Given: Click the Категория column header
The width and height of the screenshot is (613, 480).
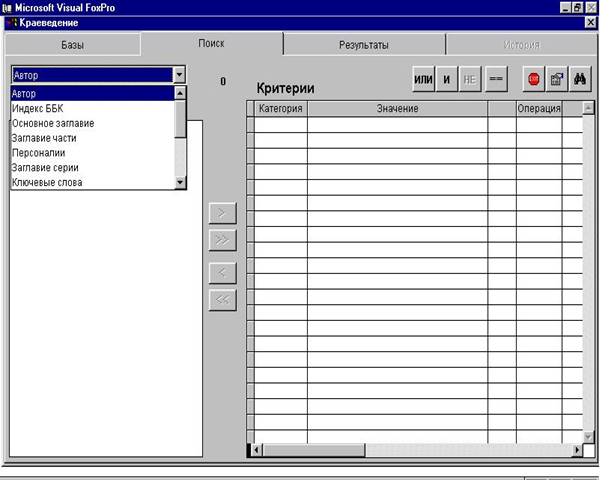Looking at the screenshot, I should [x=280, y=108].
